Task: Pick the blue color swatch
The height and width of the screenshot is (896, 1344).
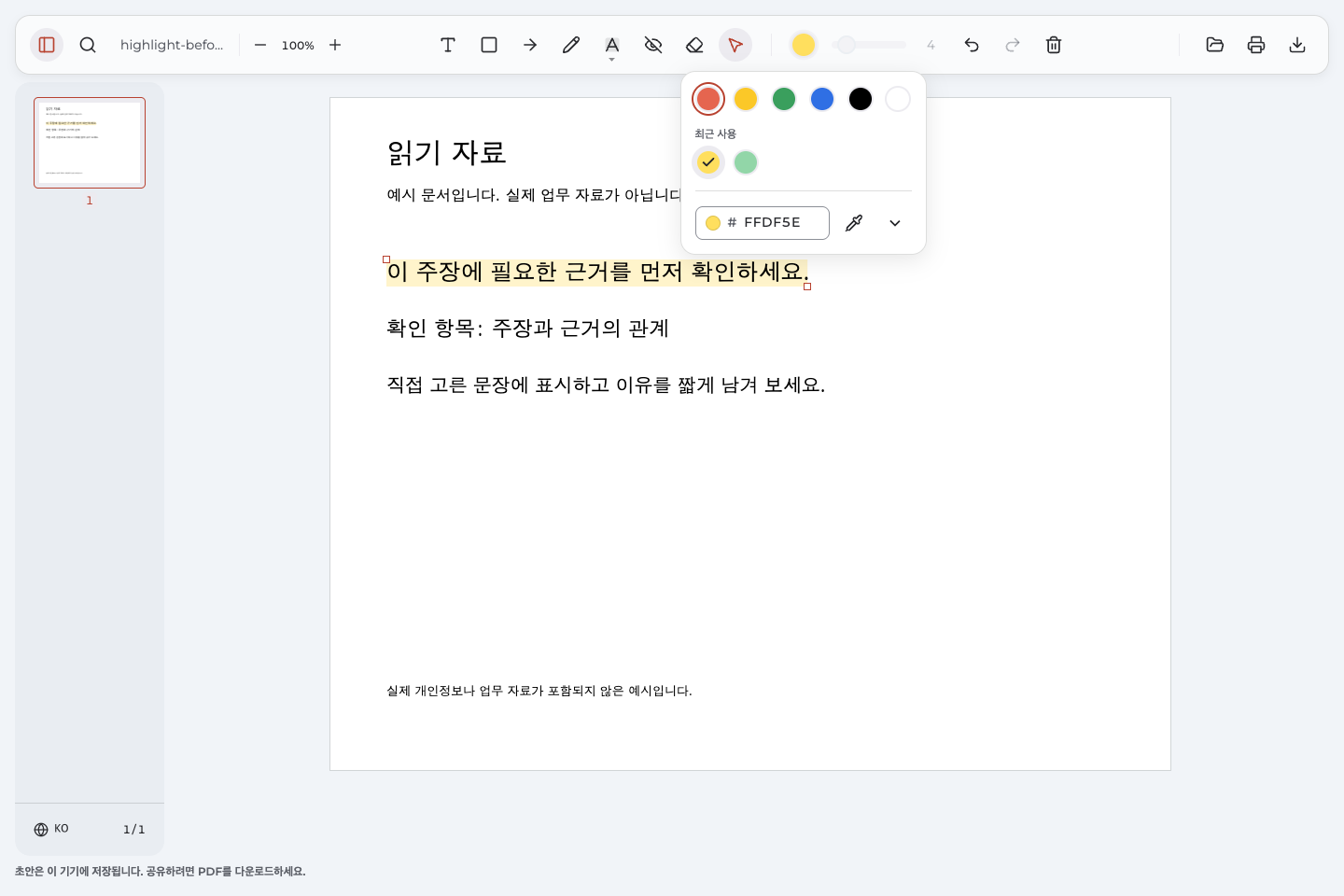Action: click(x=822, y=99)
